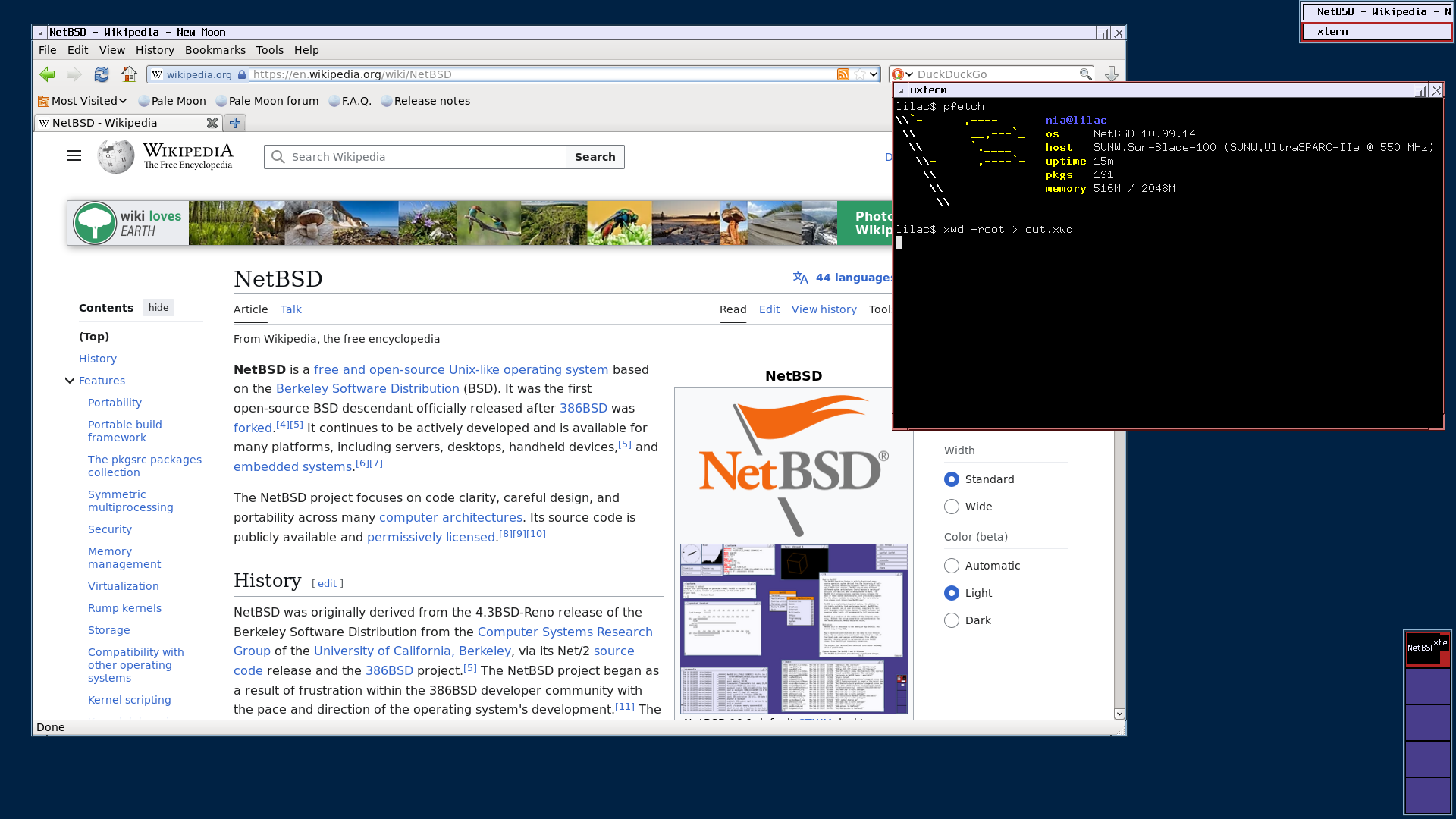Select the Standard width radio button
The image size is (1456, 819).
(952, 479)
